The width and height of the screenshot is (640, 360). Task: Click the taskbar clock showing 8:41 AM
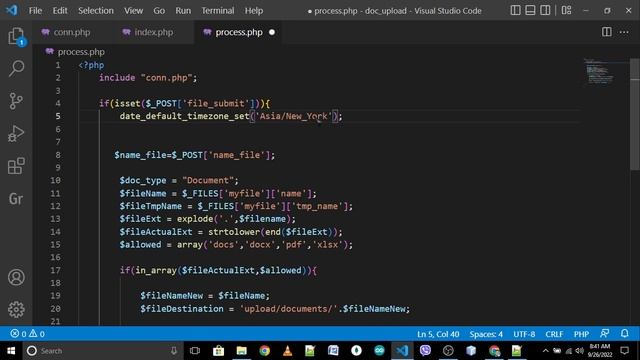[x=600, y=351]
